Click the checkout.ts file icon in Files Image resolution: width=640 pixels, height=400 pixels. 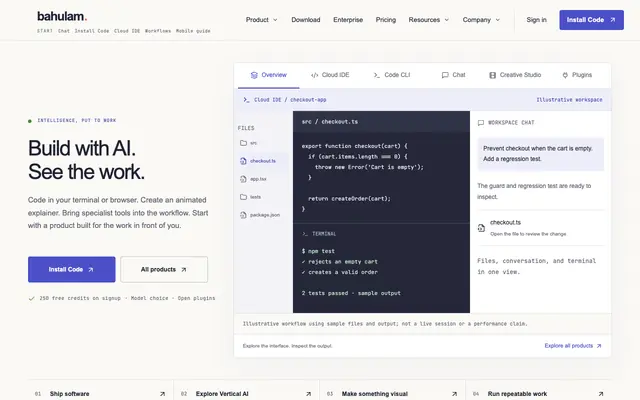click(243, 161)
